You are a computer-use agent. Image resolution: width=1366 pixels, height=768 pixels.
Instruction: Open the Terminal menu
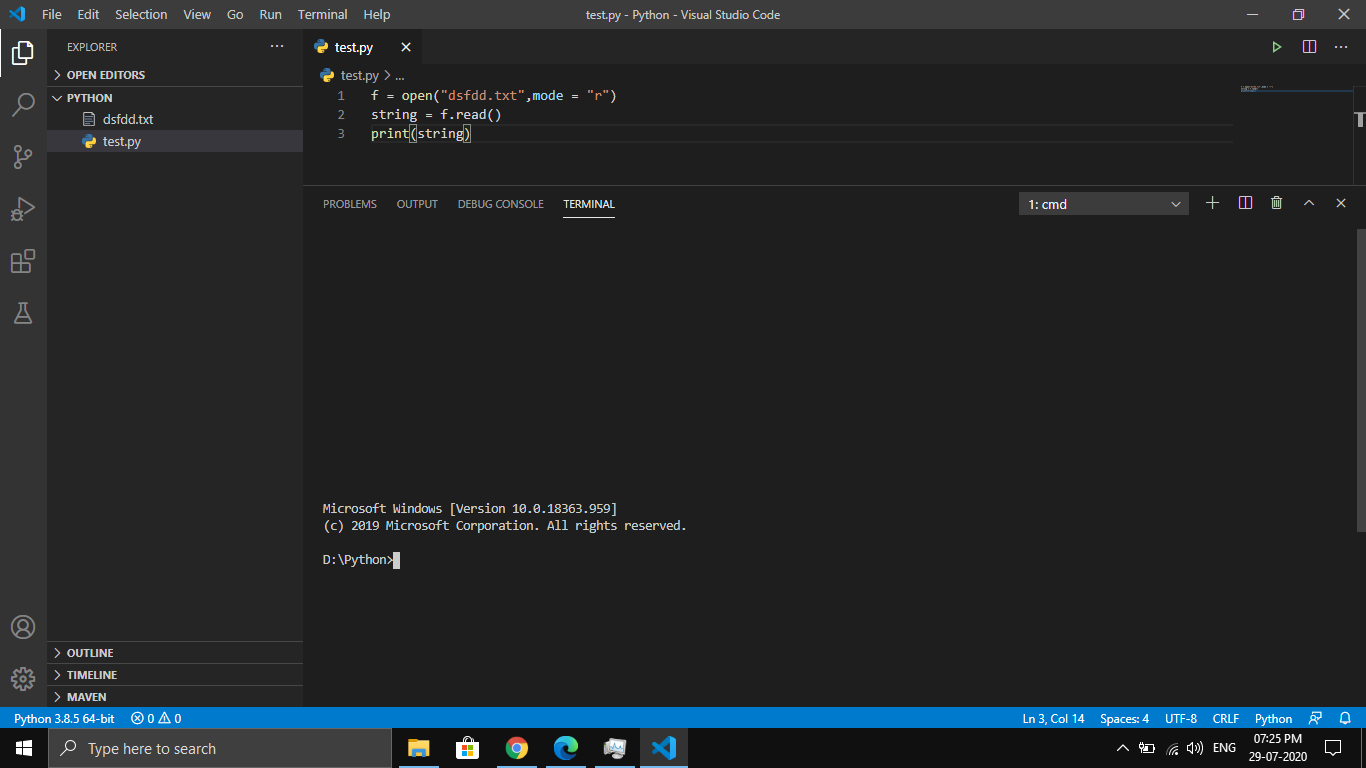[x=323, y=15]
